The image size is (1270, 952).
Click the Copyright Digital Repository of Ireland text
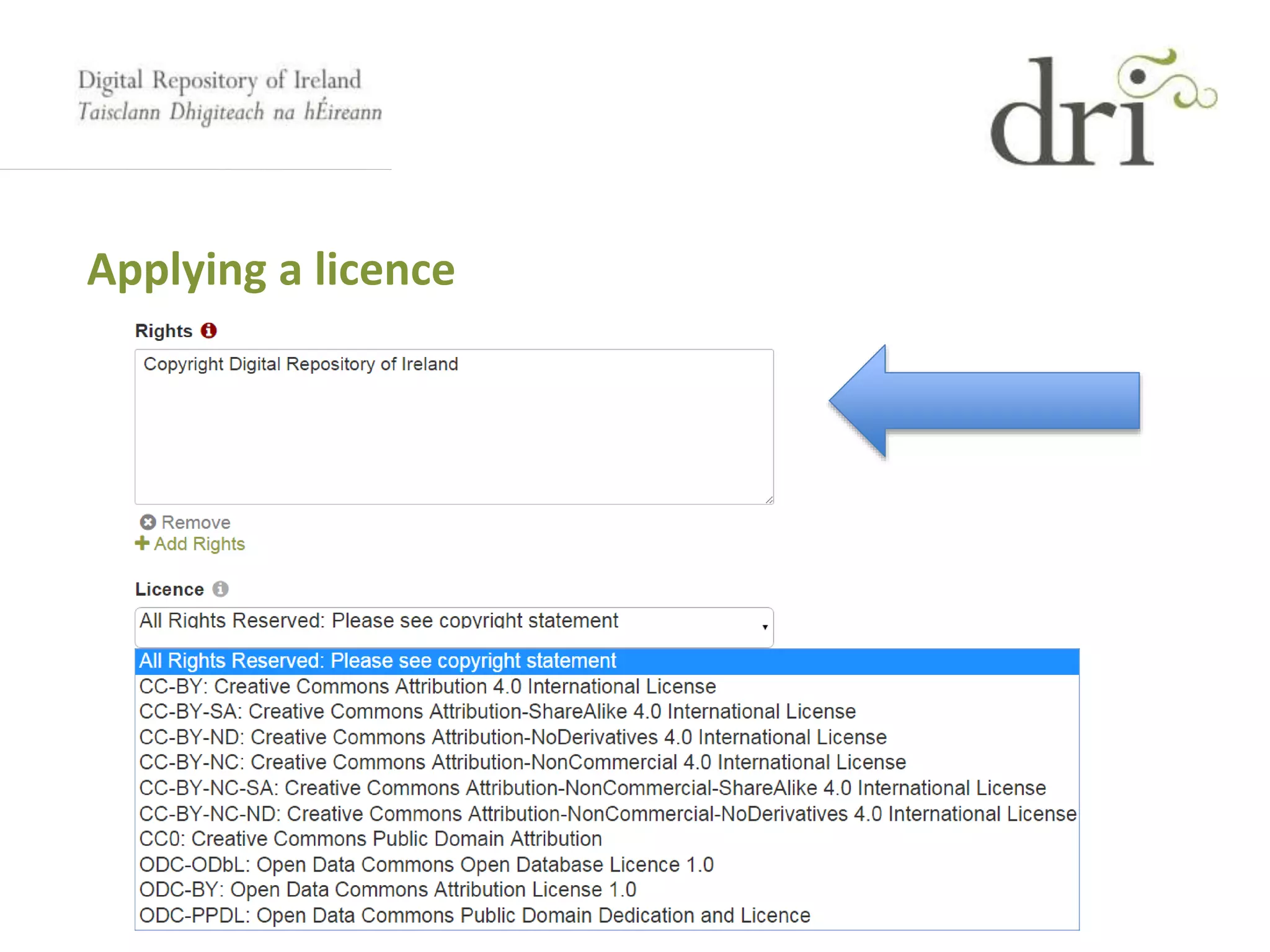point(301,364)
